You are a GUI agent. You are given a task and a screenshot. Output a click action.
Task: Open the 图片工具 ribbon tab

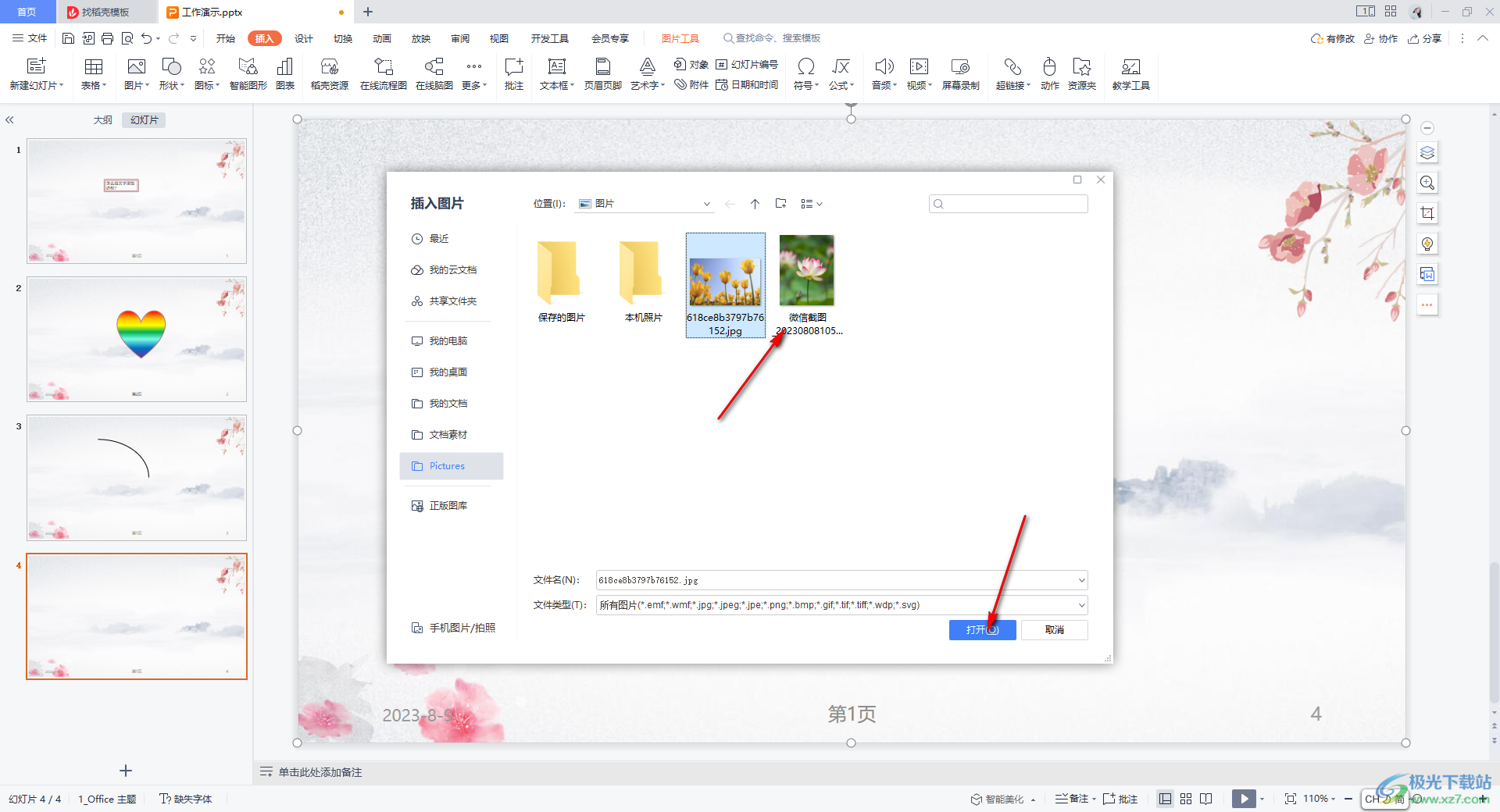[x=680, y=38]
